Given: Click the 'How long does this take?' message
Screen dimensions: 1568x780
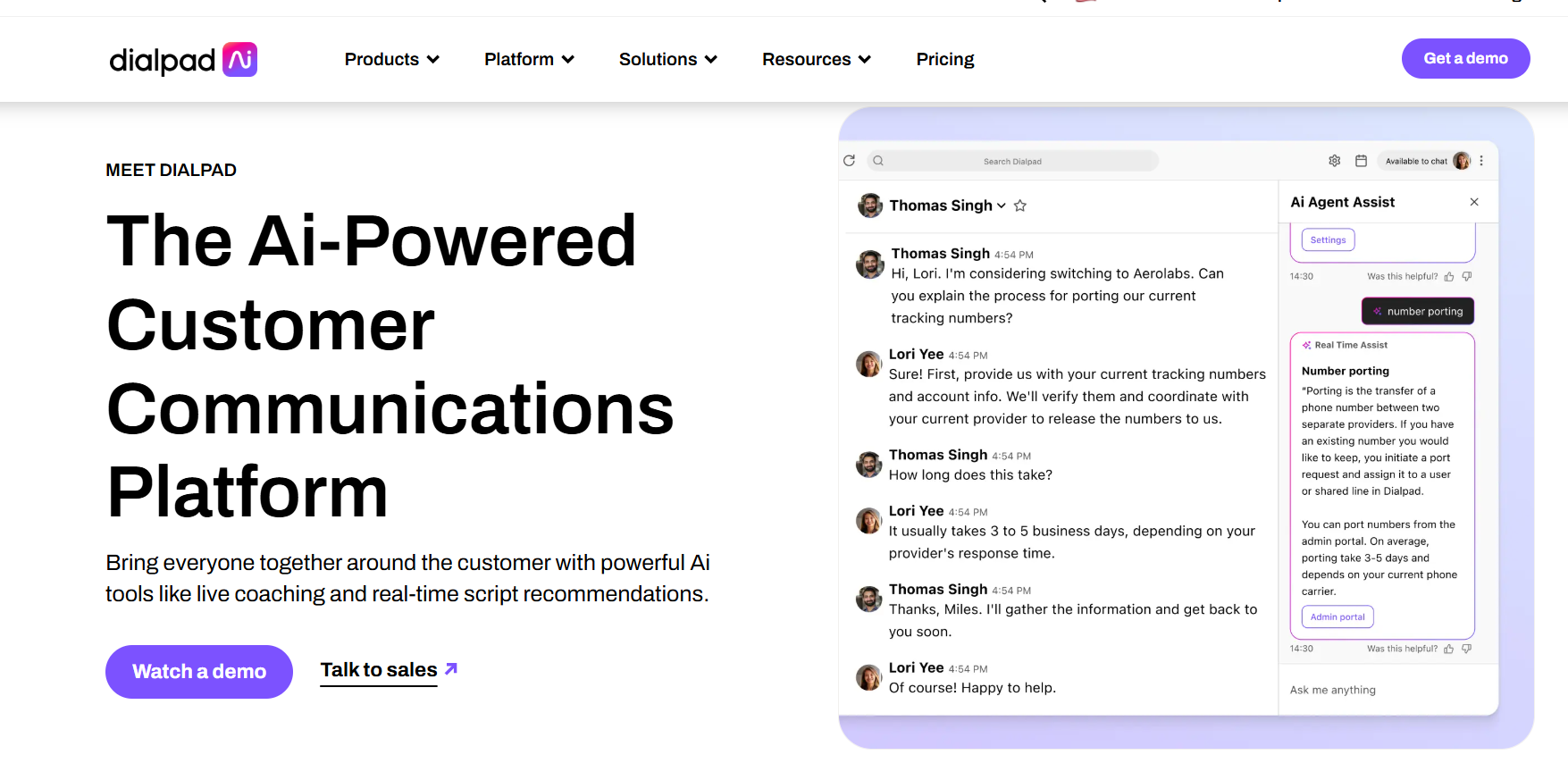Looking at the screenshot, I should click(x=970, y=475).
